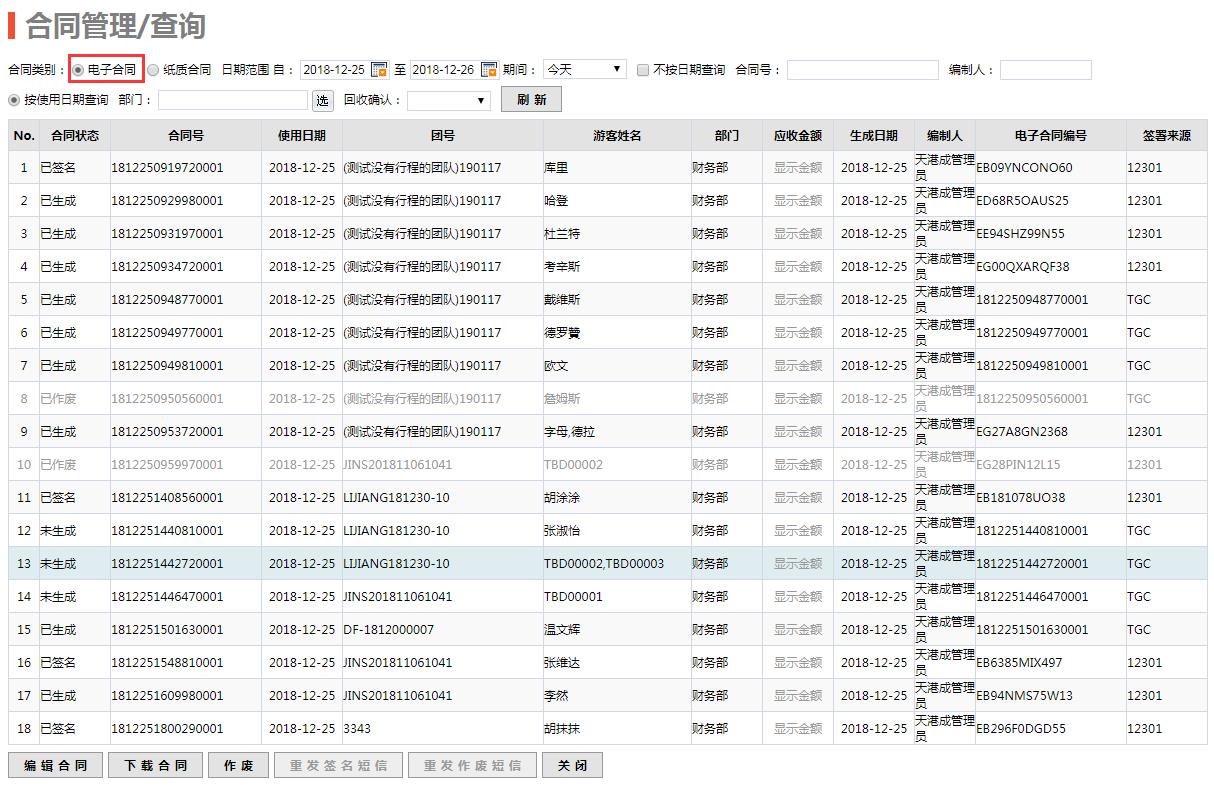
Task: Select the row for contract 1812251442720001
Action: [x=167, y=564]
